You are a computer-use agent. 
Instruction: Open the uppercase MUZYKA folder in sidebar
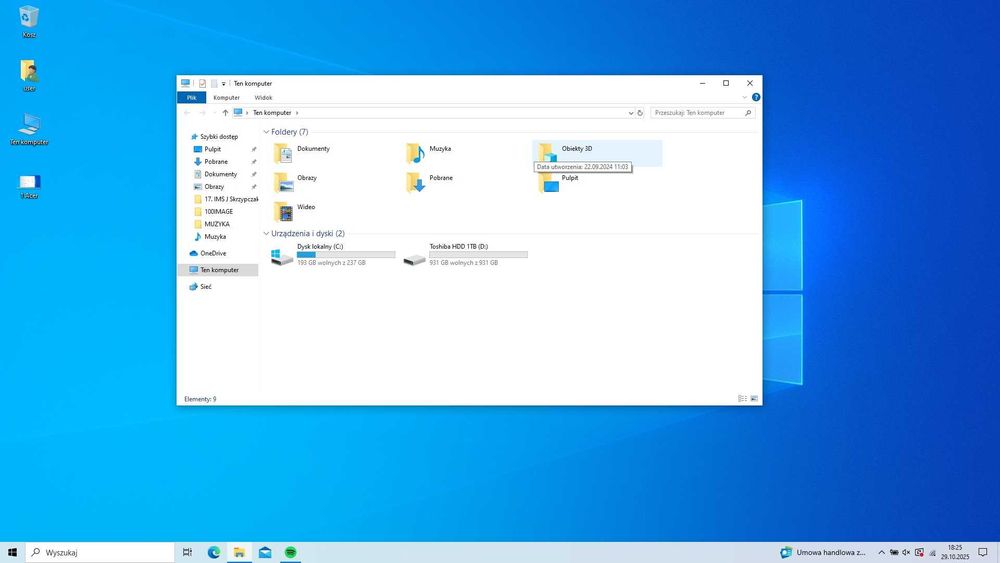point(217,224)
